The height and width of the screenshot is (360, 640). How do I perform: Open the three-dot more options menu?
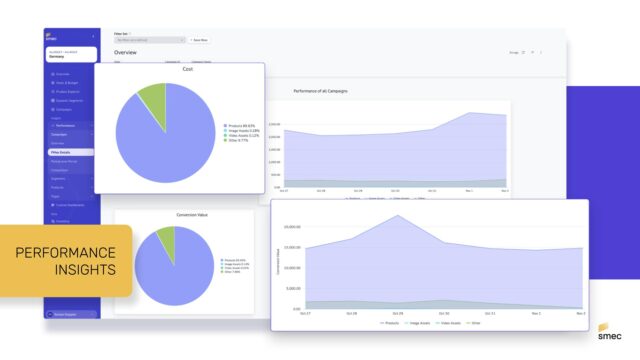coord(541,53)
